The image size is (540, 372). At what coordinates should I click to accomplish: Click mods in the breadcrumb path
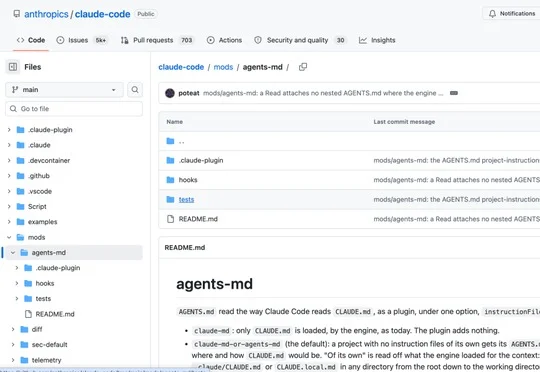pos(223,67)
